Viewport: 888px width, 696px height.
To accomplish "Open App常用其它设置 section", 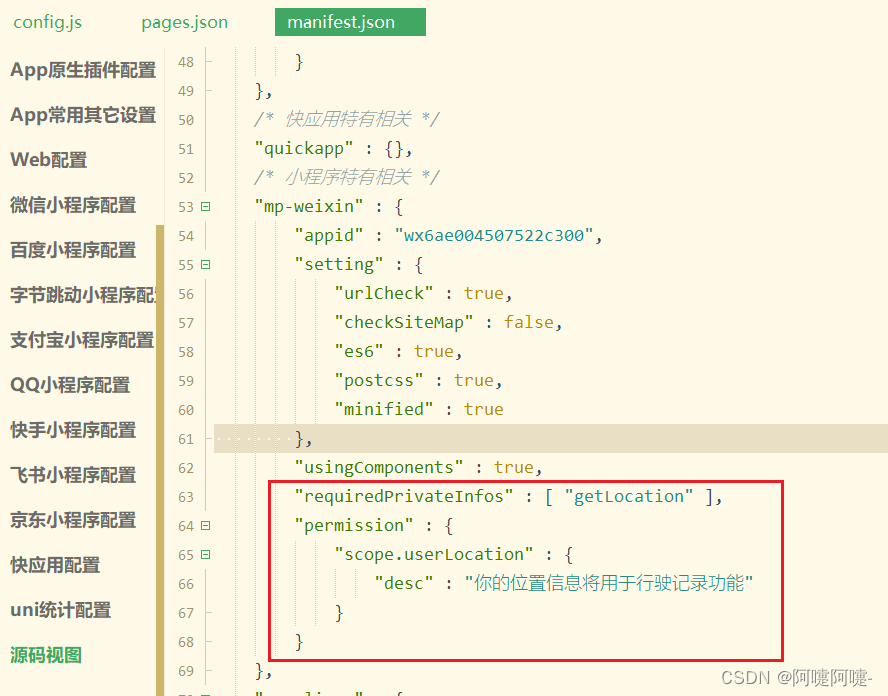I will pyautogui.click(x=83, y=115).
